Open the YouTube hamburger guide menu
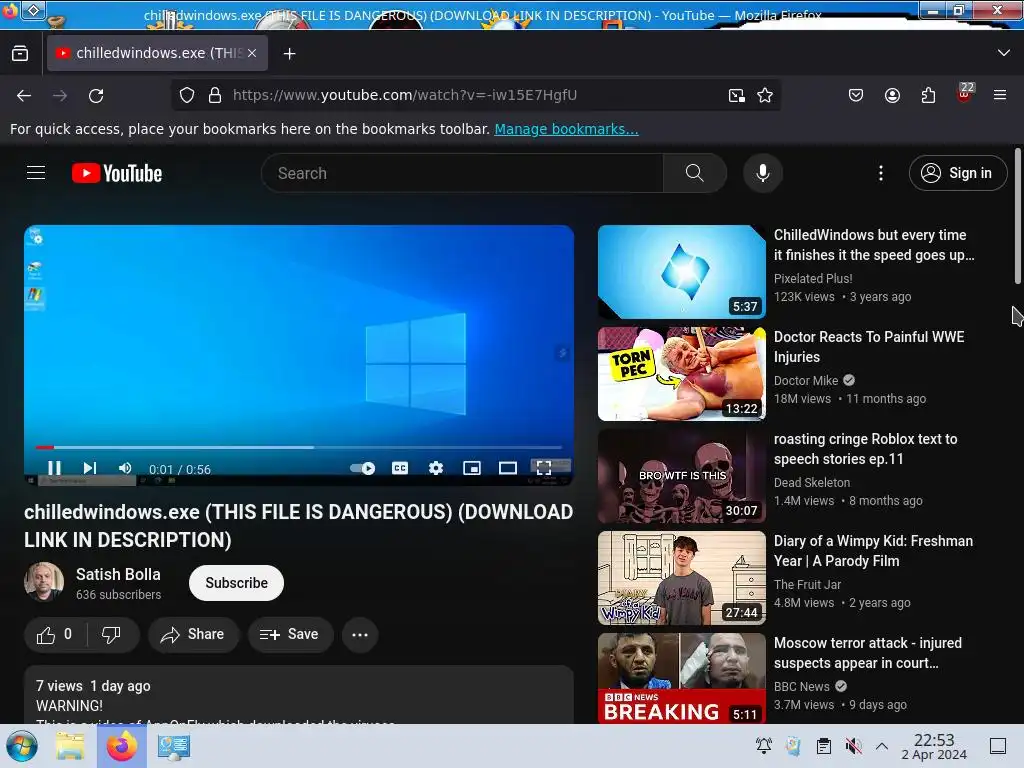The width and height of the screenshot is (1024, 768). pos(36,173)
